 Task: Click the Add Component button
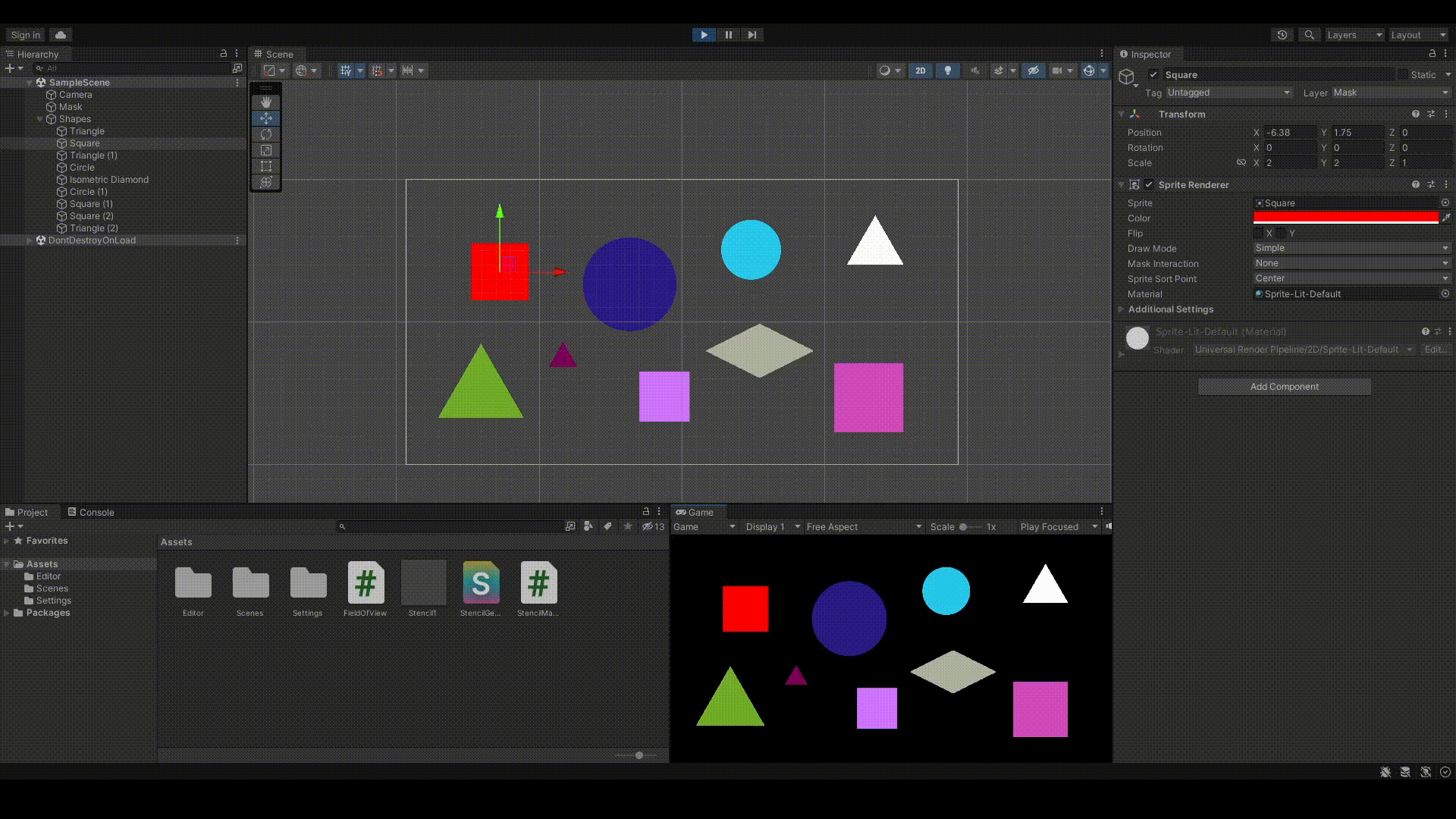(1284, 387)
